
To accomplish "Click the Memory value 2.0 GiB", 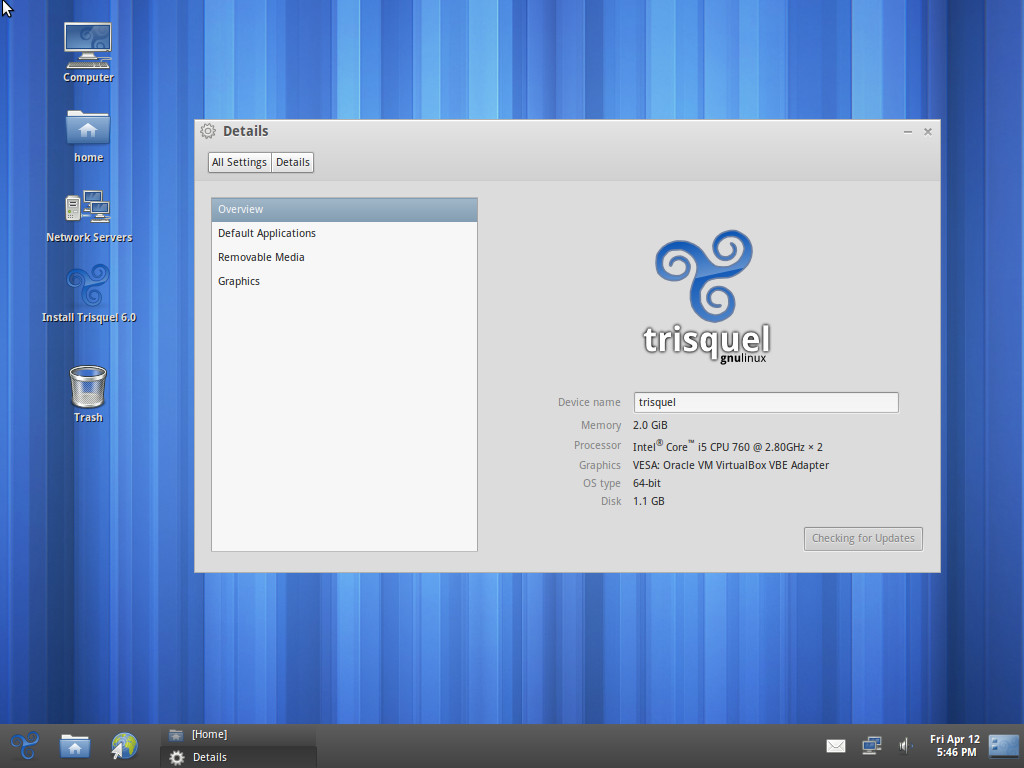I will pos(650,425).
